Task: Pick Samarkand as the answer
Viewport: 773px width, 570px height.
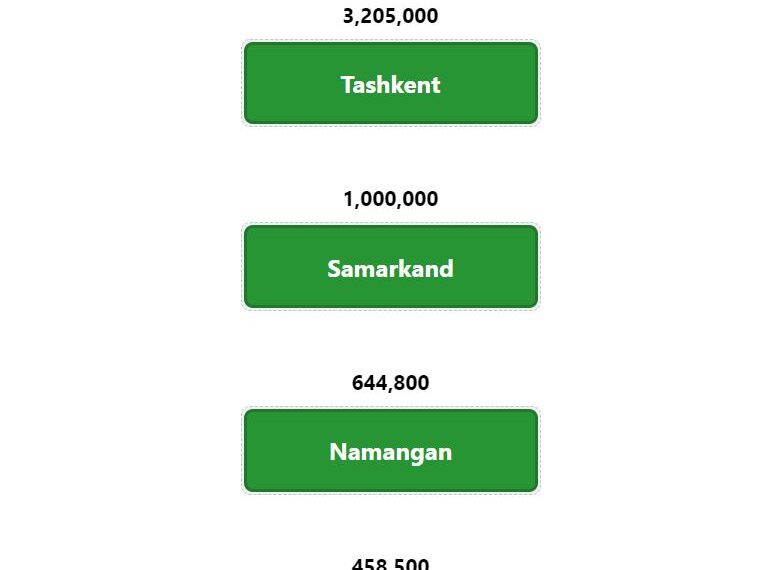Action: (391, 266)
